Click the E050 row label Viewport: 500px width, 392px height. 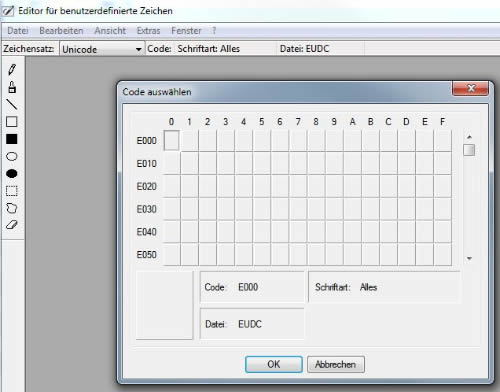tap(146, 255)
